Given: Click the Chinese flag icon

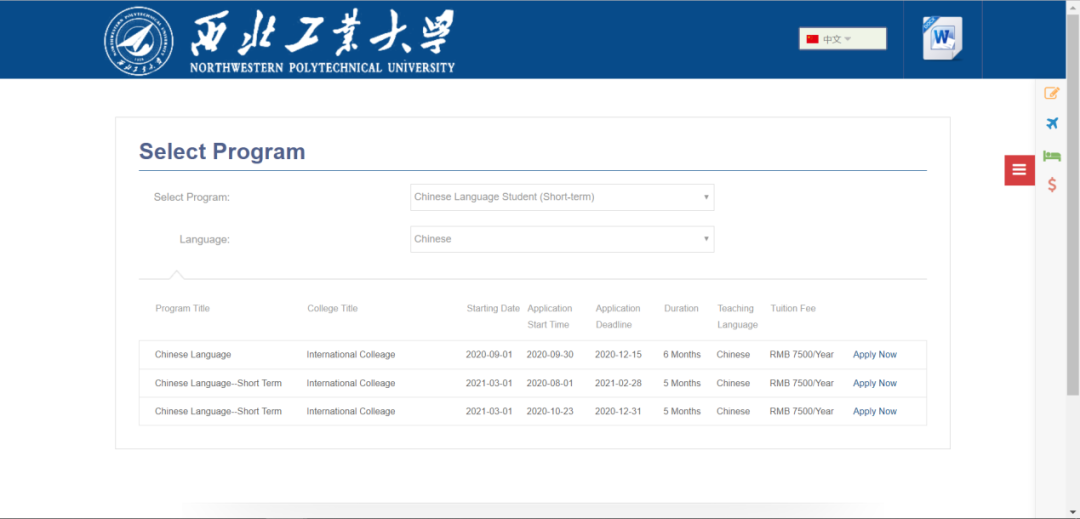Looking at the screenshot, I should (812, 39).
